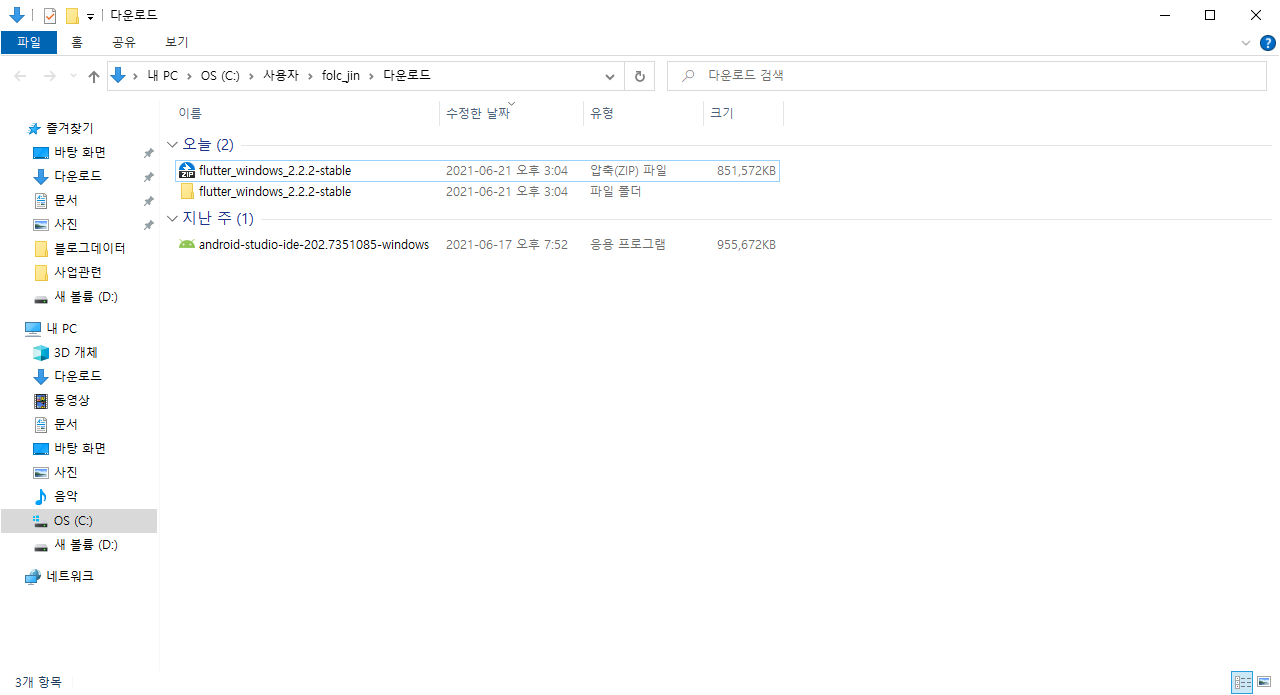
Task: Open the 파일 ribbon tab
Action: point(29,42)
